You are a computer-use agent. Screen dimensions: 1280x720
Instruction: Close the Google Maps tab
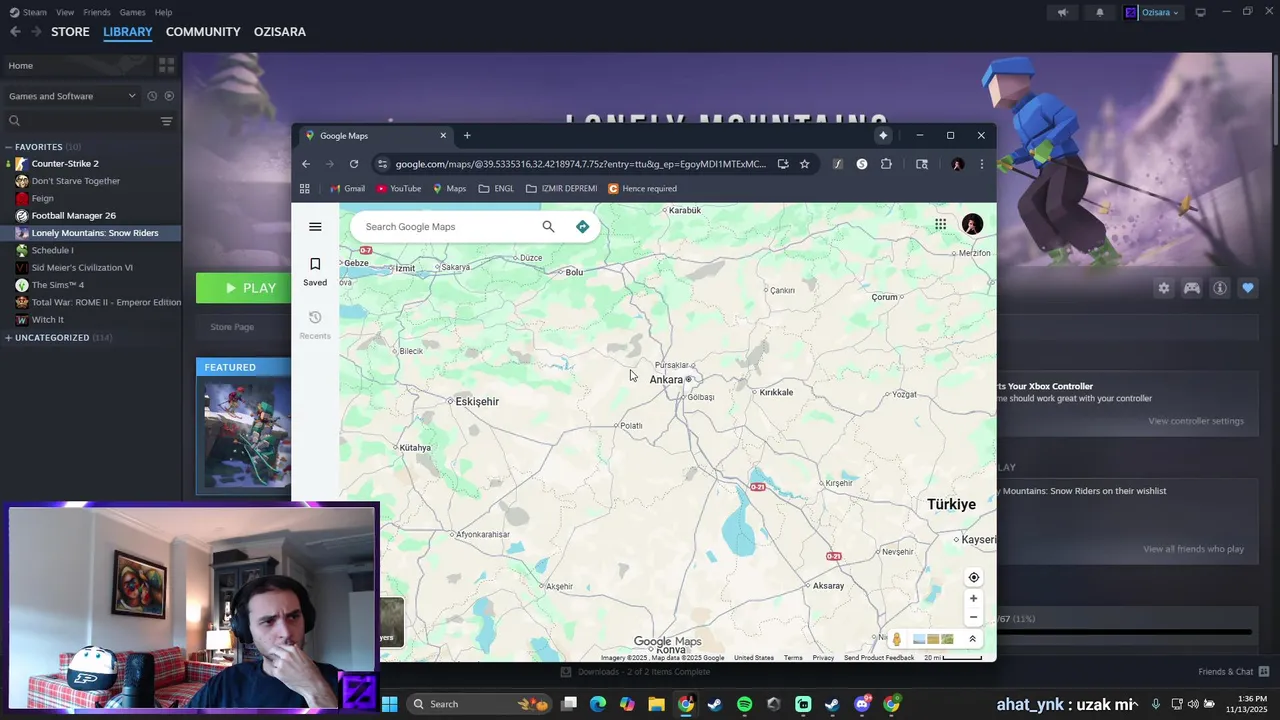coord(443,135)
